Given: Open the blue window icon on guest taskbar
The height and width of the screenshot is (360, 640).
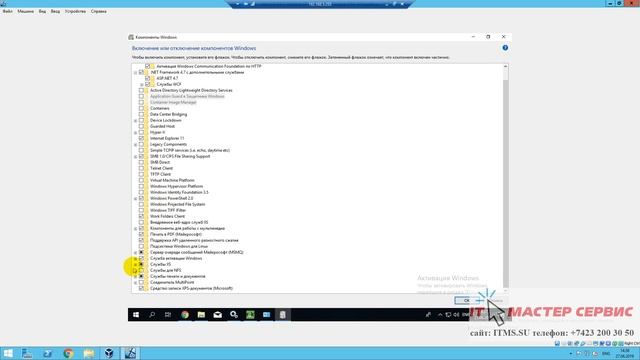Looking at the screenshot, I should pyautogui.click(x=267, y=315).
